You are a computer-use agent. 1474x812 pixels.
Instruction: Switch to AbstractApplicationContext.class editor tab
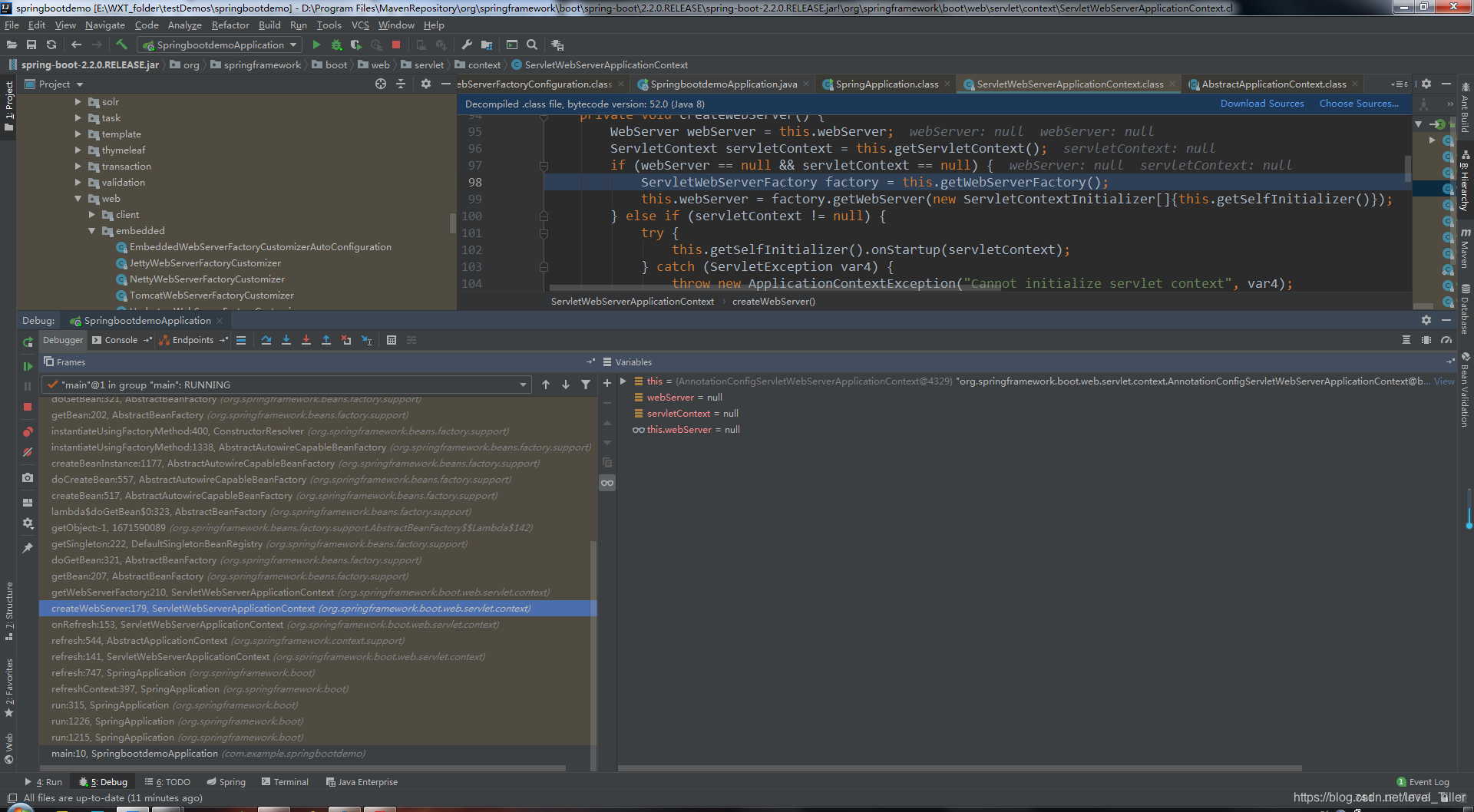click(1274, 84)
